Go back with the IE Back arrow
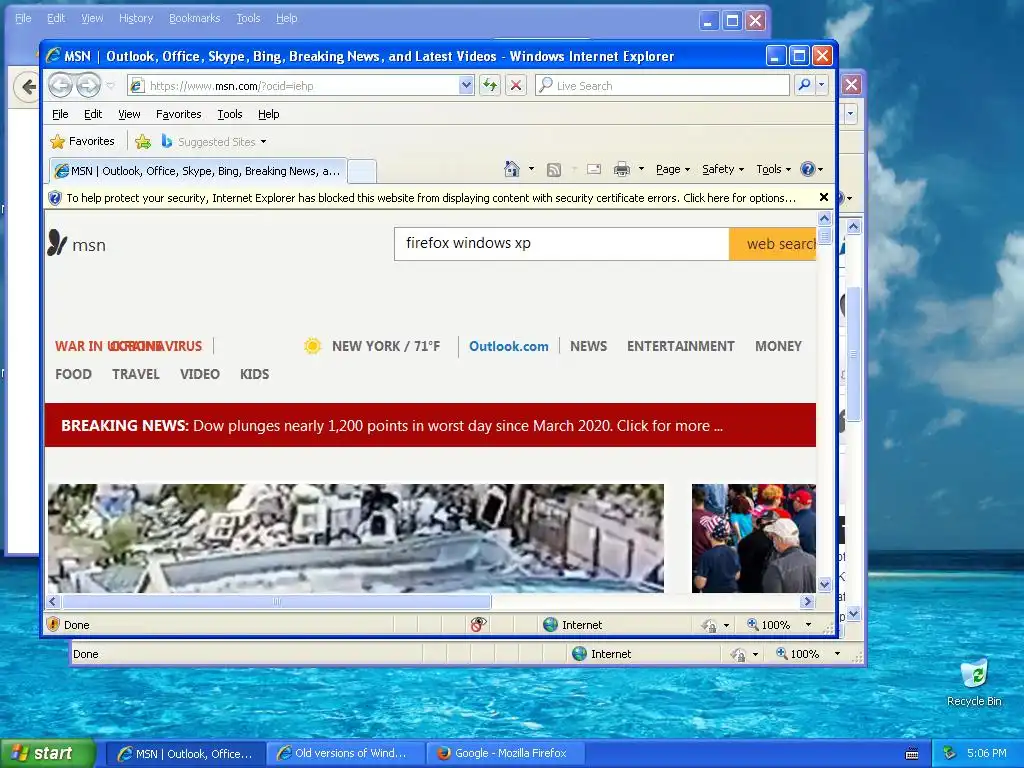The height and width of the screenshot is (768, 1024). pos(61,85)
